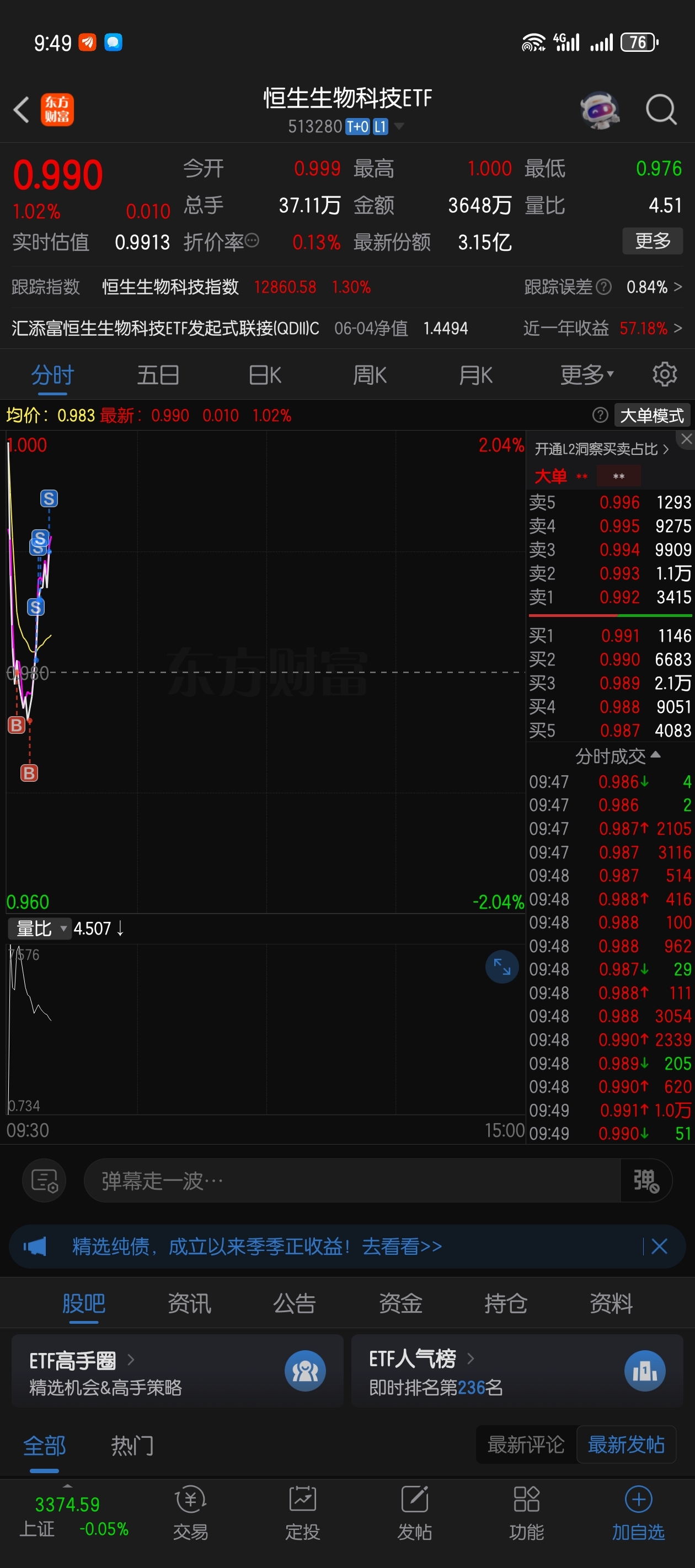Tap the search magnifier icon
The height and width of the screenshot is (1568, 695).
tap(661, 110)
